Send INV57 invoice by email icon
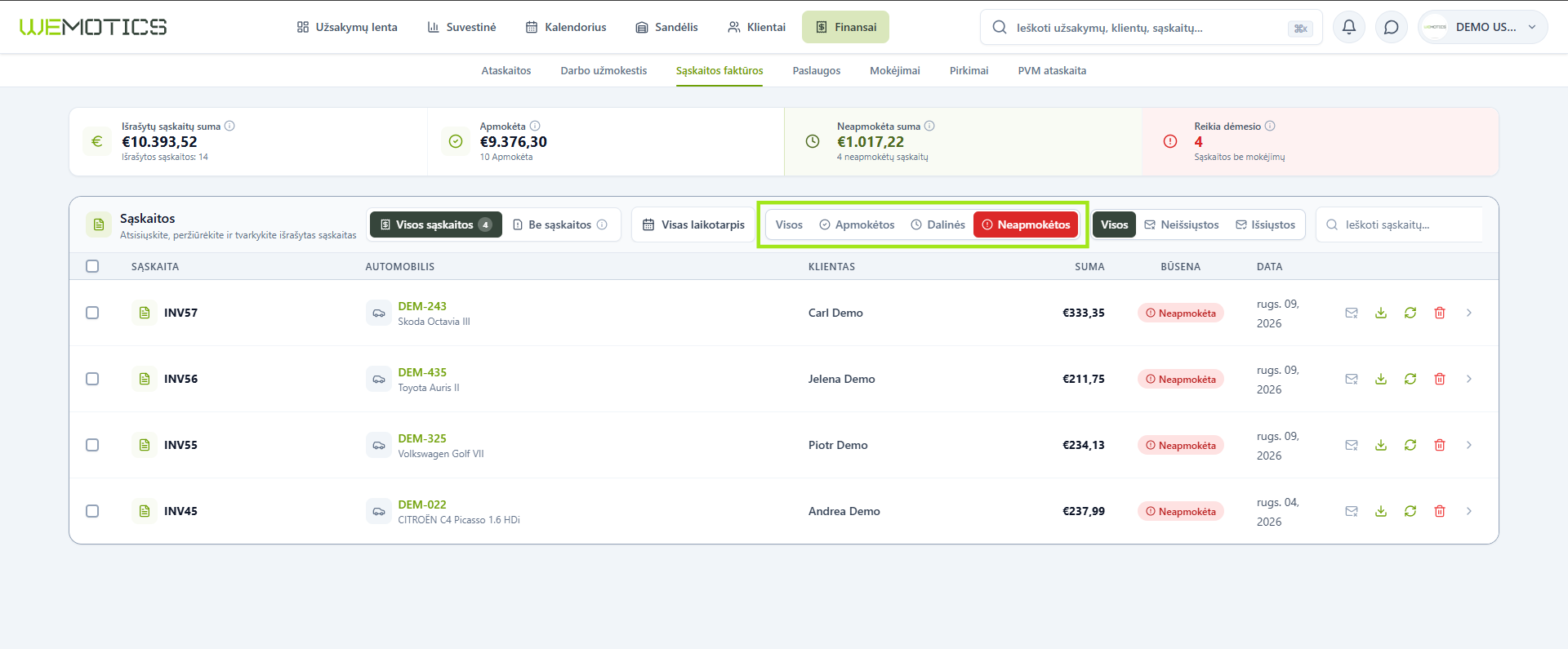Screen dimensions: 1568x649 coord(1352,313)
